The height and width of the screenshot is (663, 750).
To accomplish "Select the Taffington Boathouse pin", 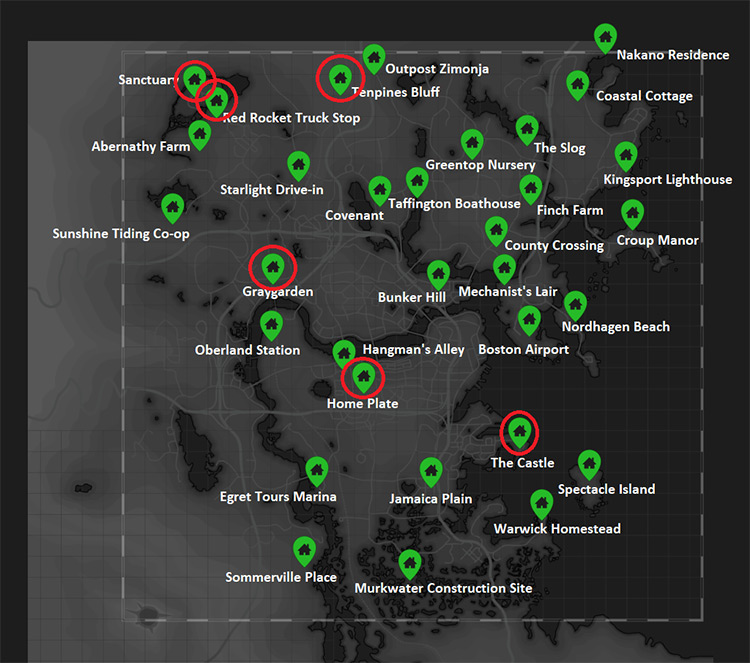I will coord(417,182).
